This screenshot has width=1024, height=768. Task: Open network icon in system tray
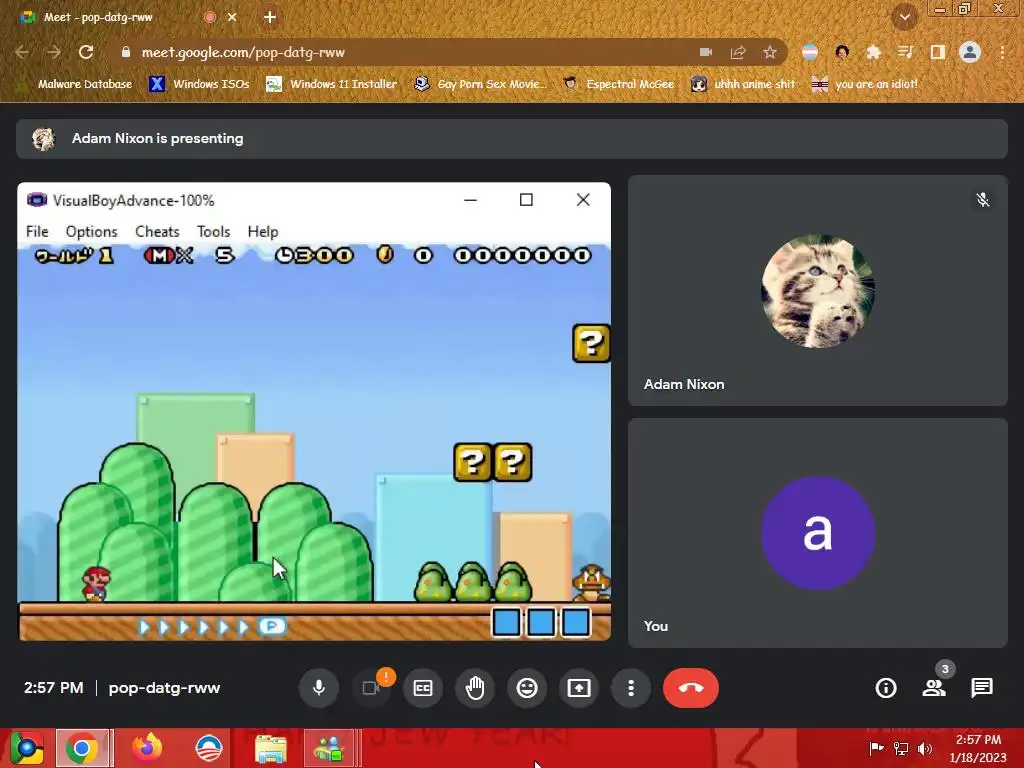901,748
